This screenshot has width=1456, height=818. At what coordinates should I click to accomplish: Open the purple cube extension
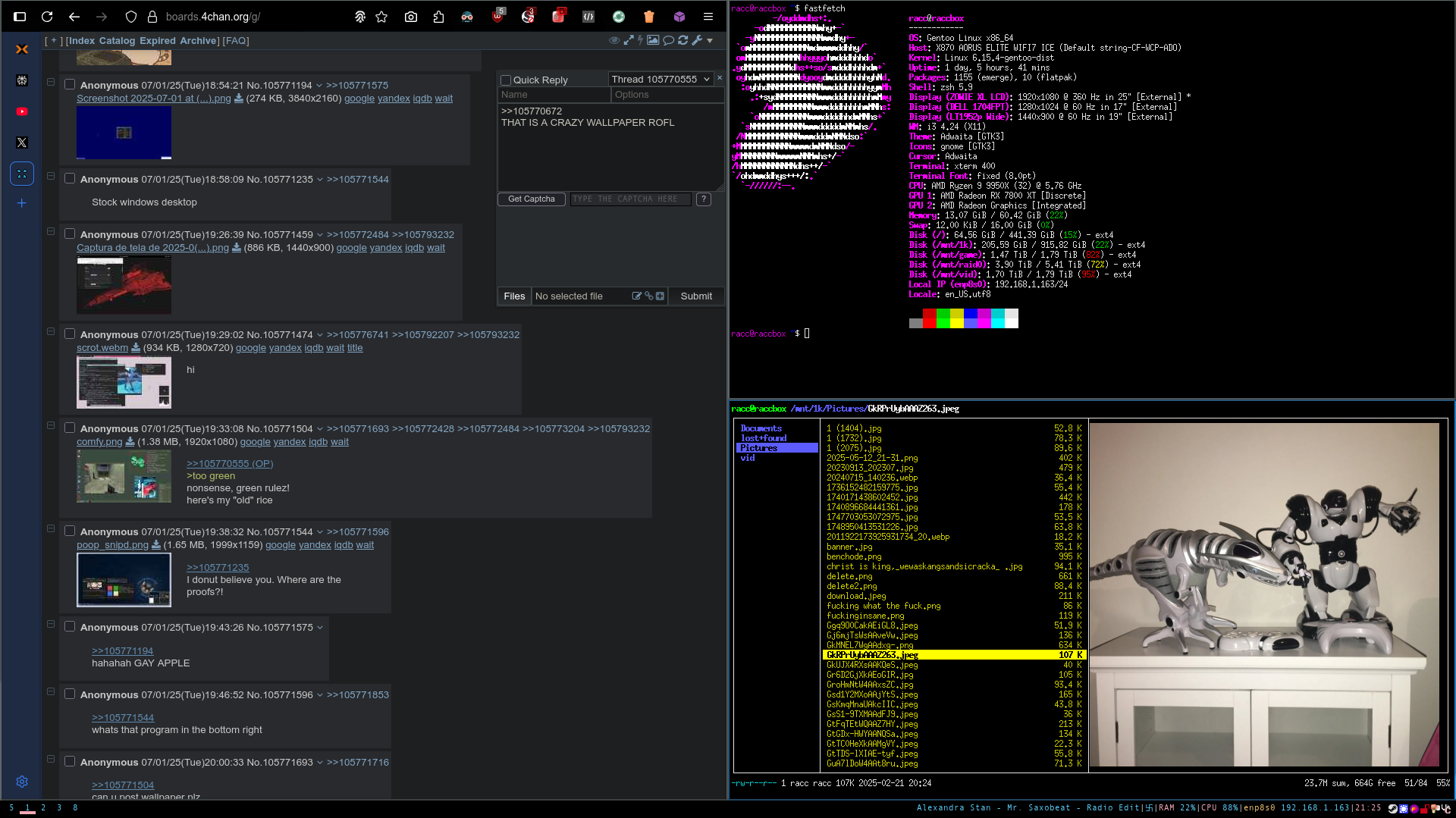(x=679, y=17)
